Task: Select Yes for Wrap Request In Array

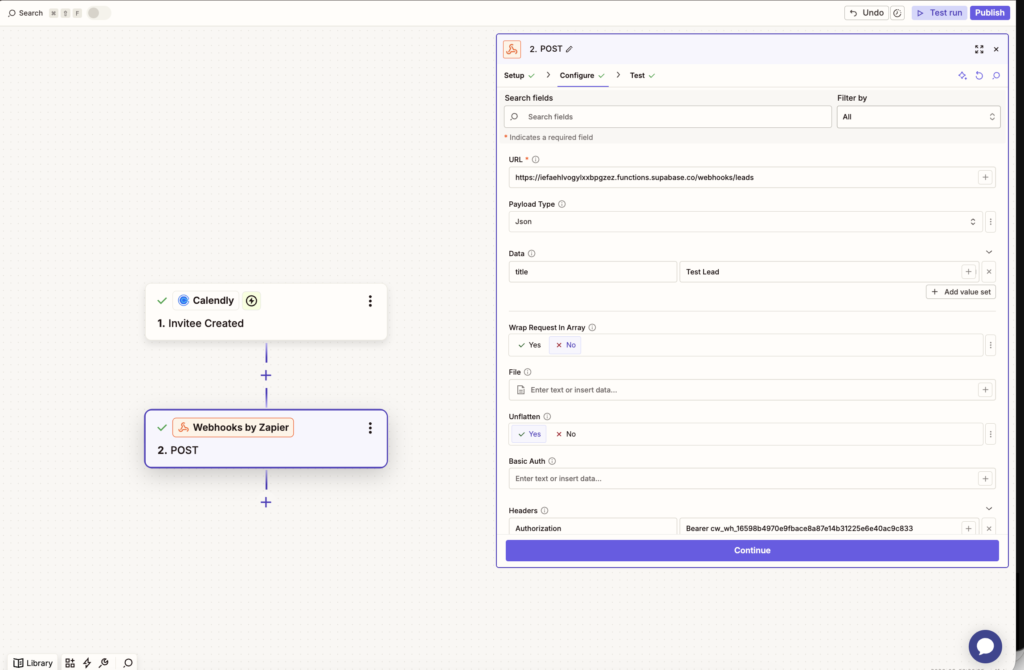Action: [x=529, y=345]
